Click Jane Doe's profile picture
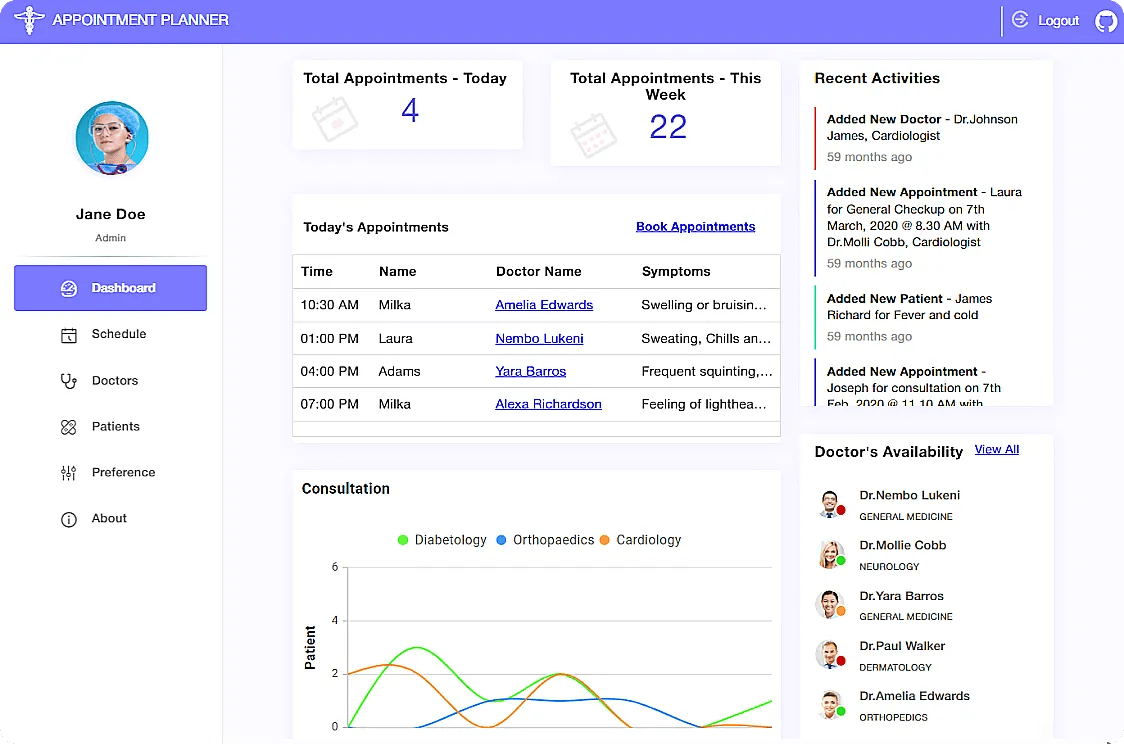The width and height of the screenshot is (1124, 744). (111, 138)
